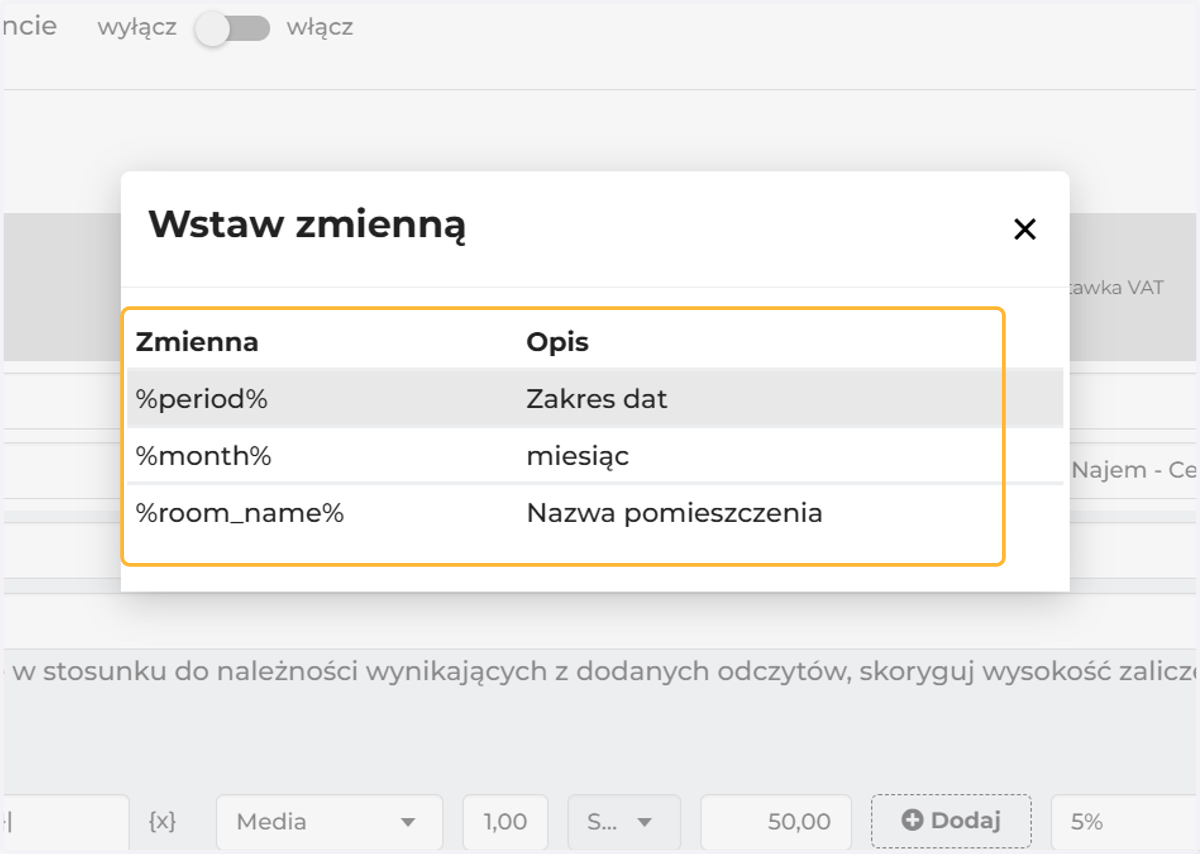Click the quantity field 1,00

(505, 822)
